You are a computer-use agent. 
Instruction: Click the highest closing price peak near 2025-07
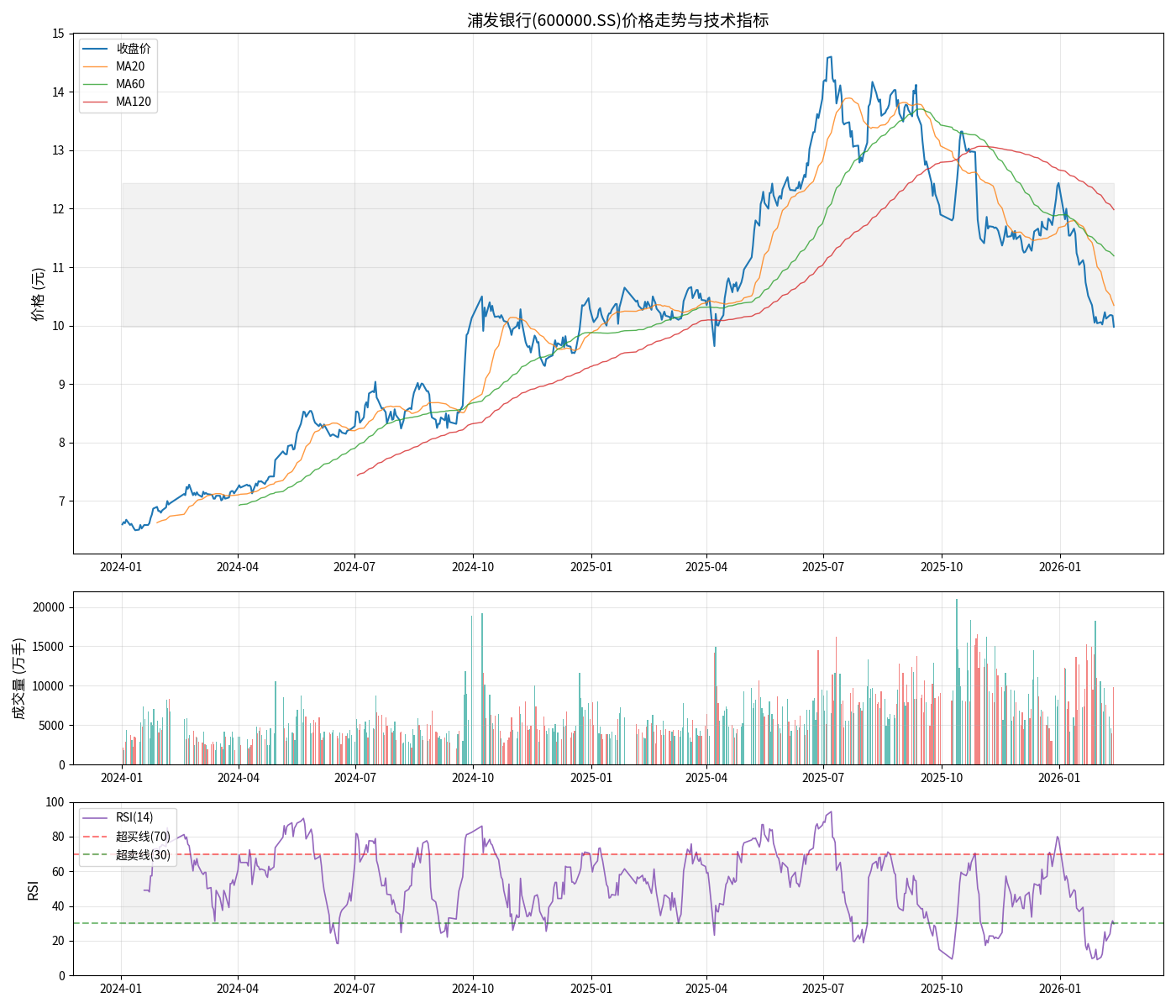830,57
